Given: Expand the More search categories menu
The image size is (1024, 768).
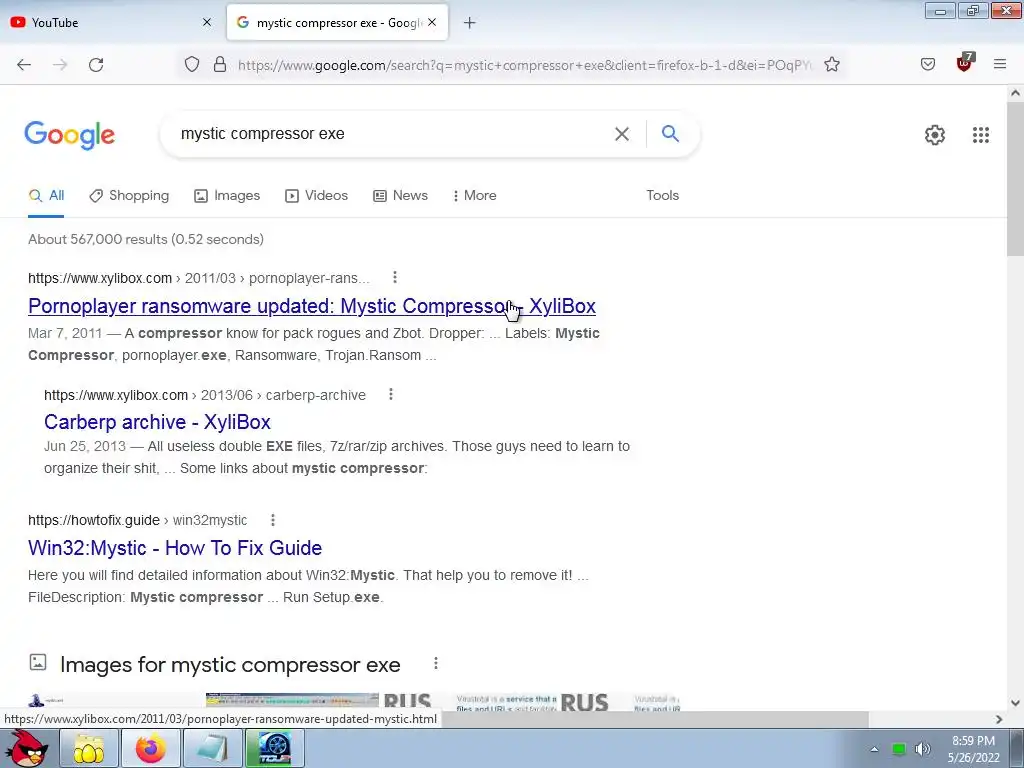Looking at the screenshot, I should click(x=475, y=196).
